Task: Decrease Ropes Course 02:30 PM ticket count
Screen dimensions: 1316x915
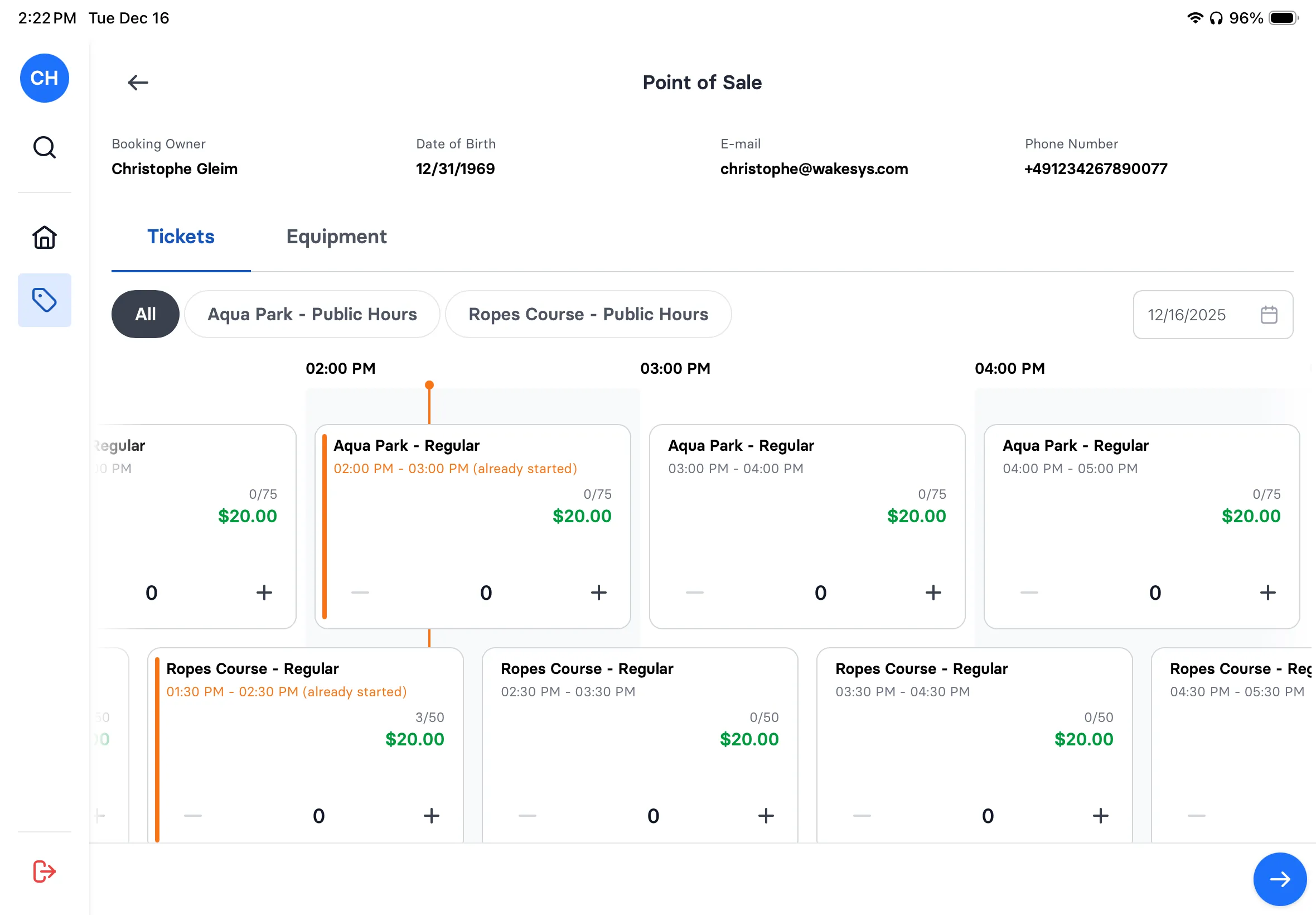Action: pos(526,815)
